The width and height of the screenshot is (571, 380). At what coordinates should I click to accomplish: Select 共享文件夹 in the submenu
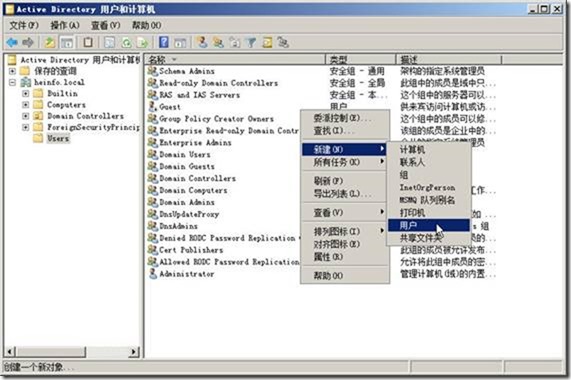(x=429, y=238)
